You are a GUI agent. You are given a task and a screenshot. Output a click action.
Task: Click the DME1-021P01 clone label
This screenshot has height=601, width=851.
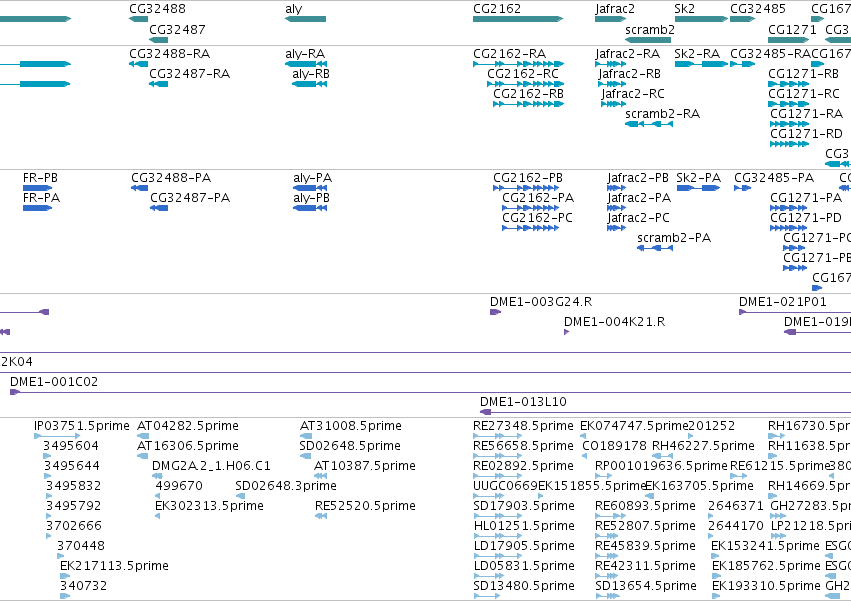pos(783,301)
